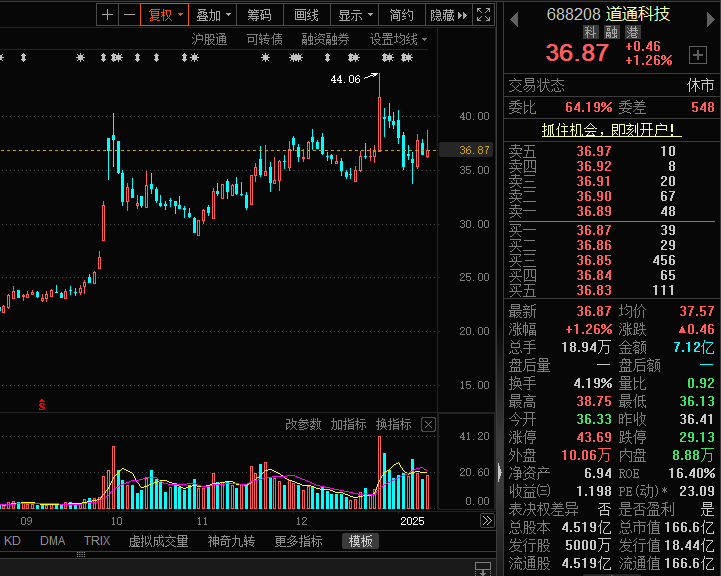
Task: Click the plus zoom-in chart button
Action: tap(108, 15)
